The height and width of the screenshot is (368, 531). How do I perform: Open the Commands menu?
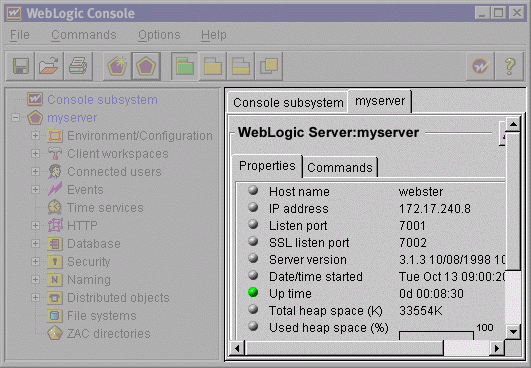(84, 35)
